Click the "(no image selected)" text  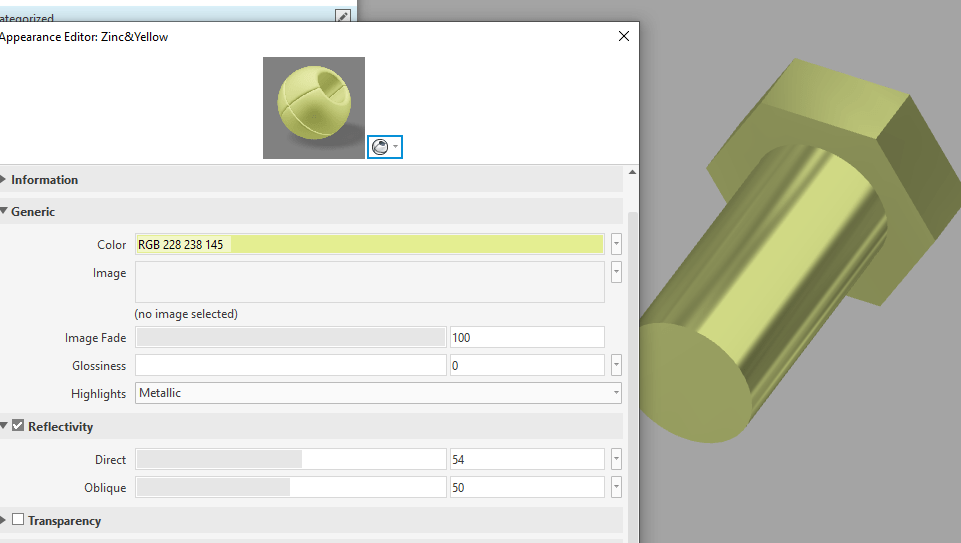pos(186,314)
